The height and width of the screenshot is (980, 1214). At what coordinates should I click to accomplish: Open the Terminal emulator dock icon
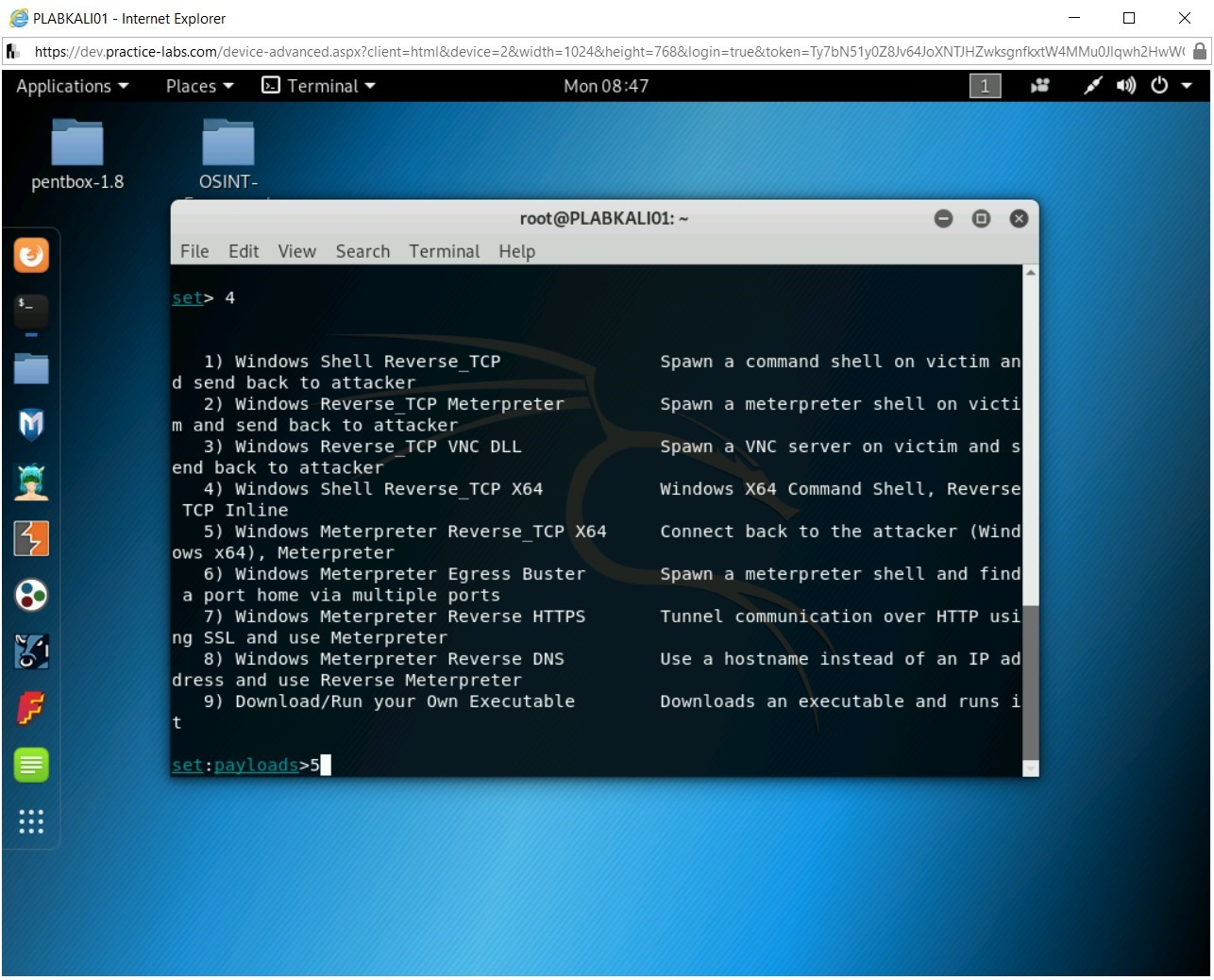pyautogui.click(x=31, y=312)
